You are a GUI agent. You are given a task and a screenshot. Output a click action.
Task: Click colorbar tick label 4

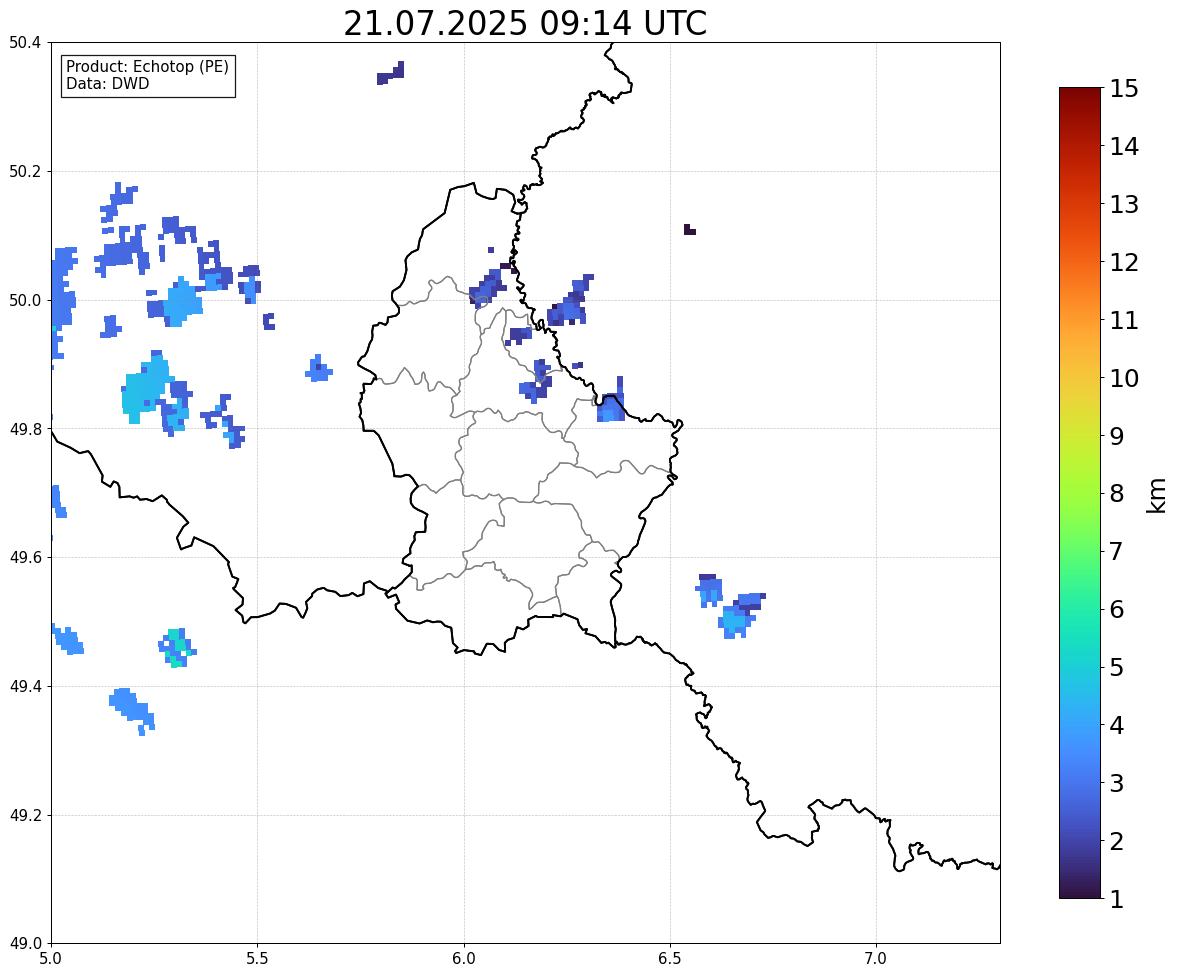coord(1117,725)
